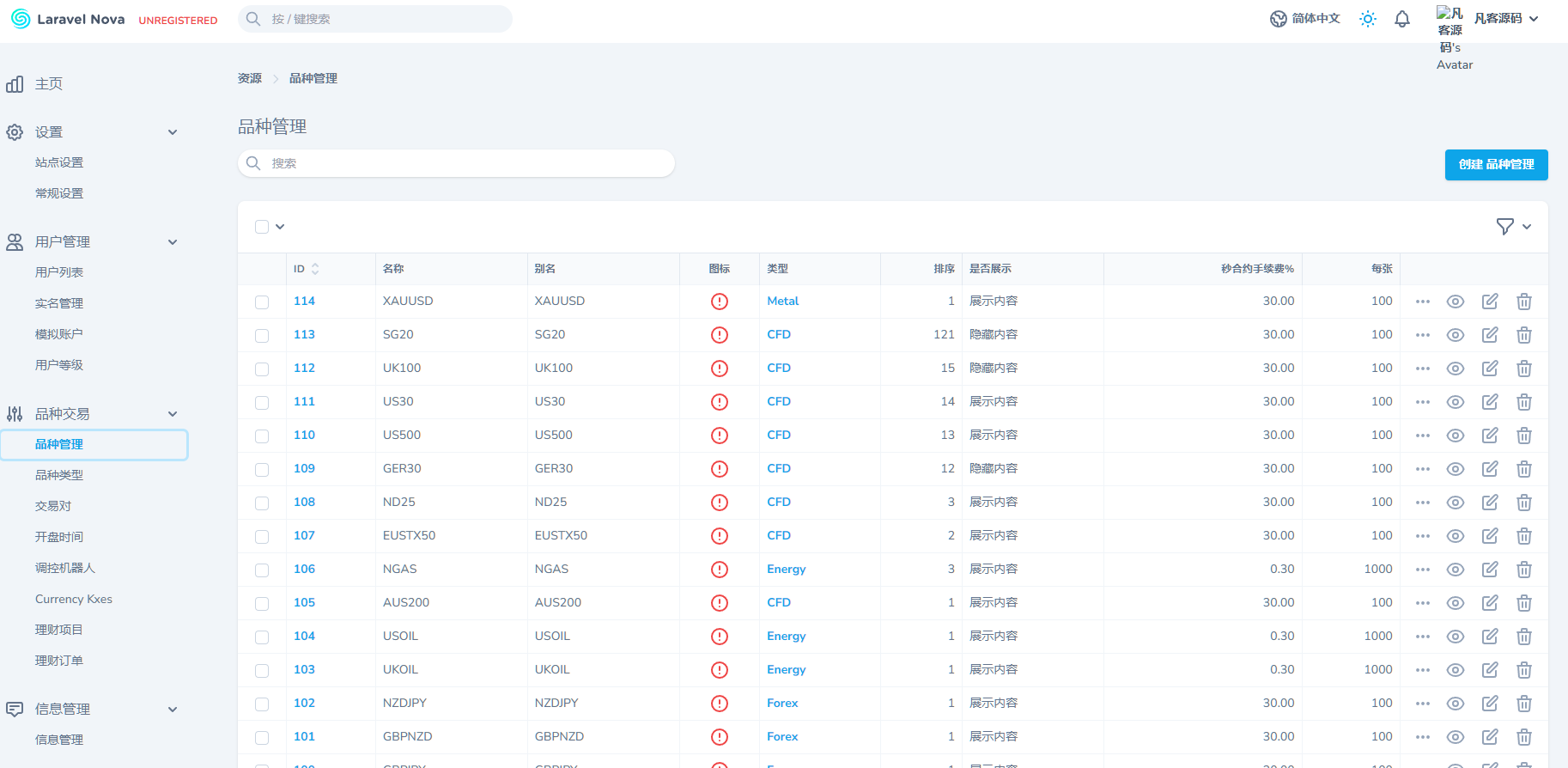Screen dimensions: 1568x768
Task: Open the filter funnel dropdown
Action: pyautogui.click(x=1513, y=227)
